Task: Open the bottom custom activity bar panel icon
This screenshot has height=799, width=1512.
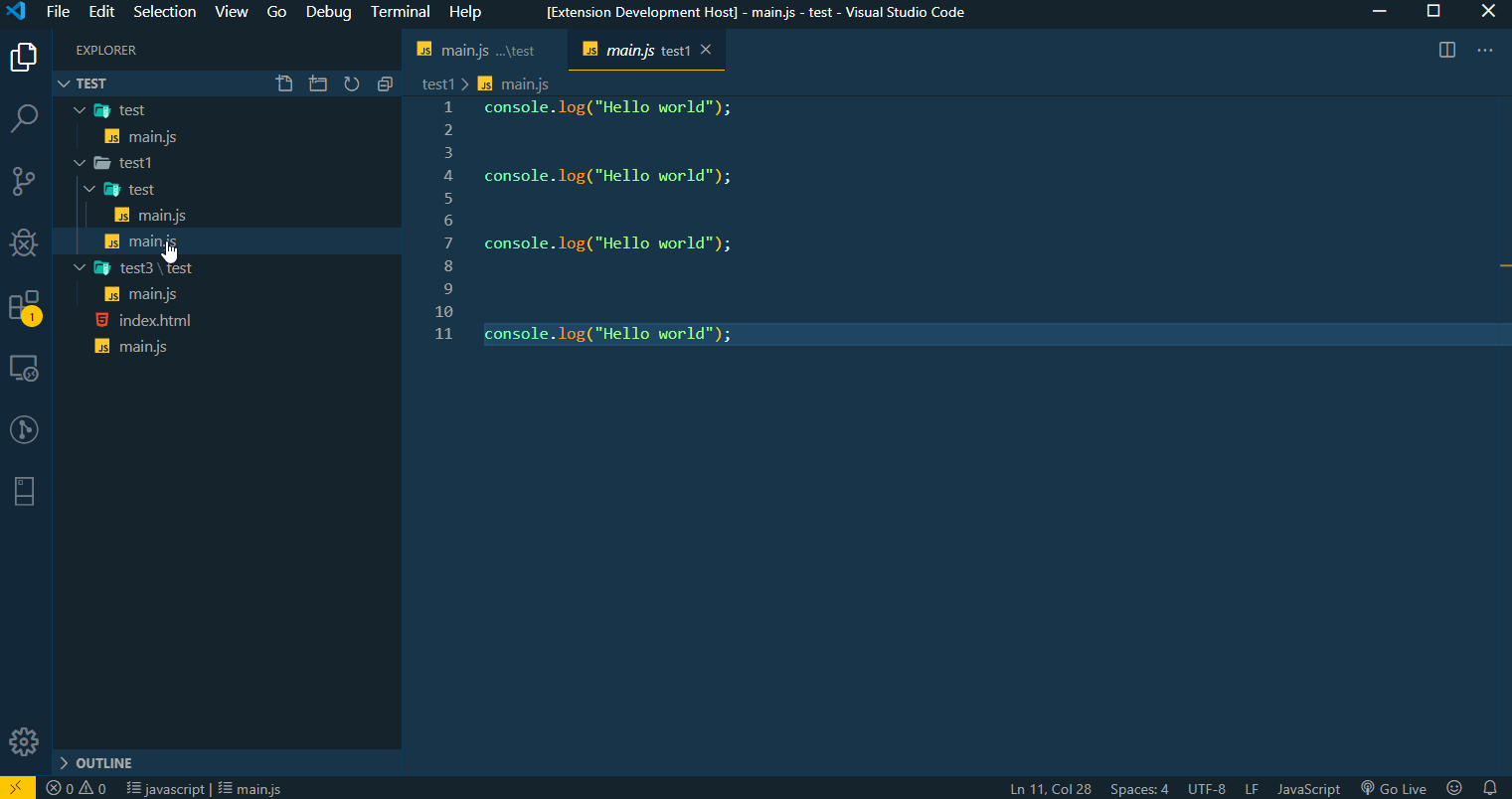Action: pyautogui.click(x=24, y=491)
